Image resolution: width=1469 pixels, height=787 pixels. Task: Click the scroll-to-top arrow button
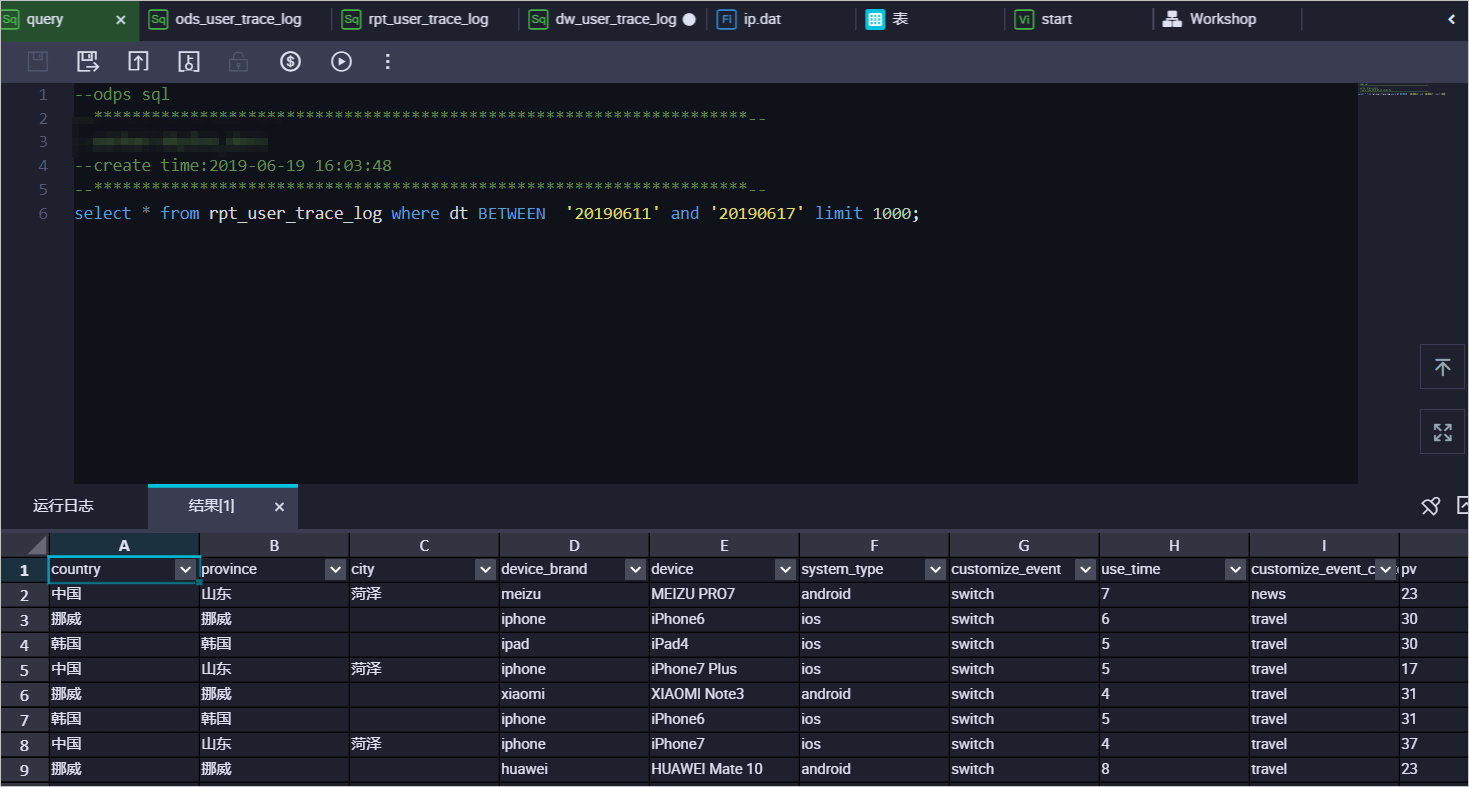point(1443,367)
